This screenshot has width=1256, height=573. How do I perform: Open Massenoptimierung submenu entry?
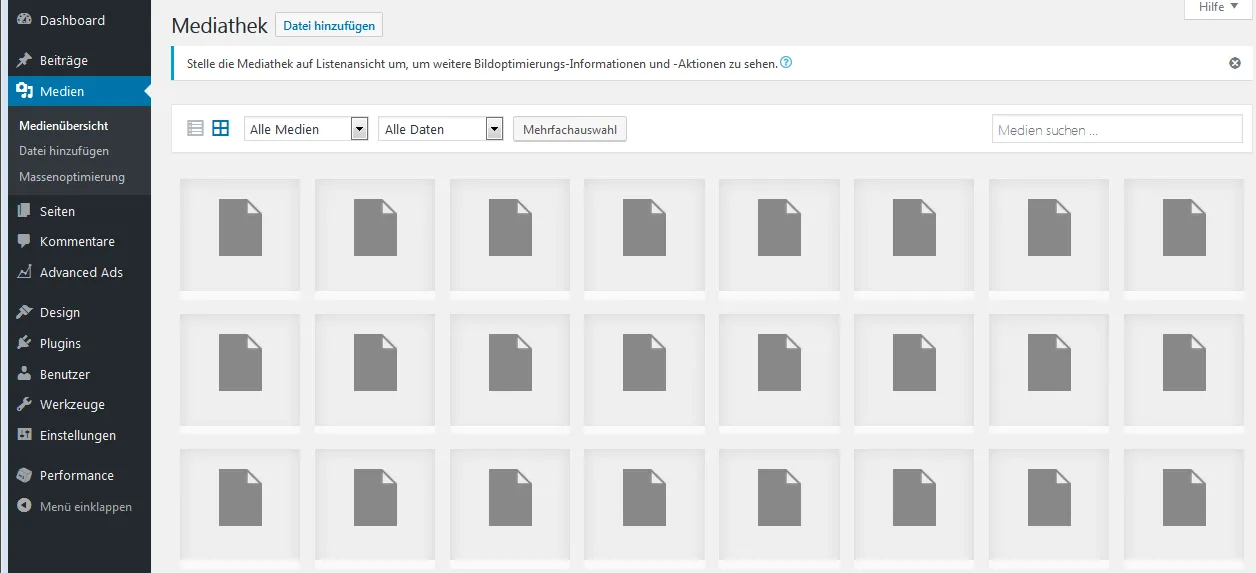(x=72, y=177)
